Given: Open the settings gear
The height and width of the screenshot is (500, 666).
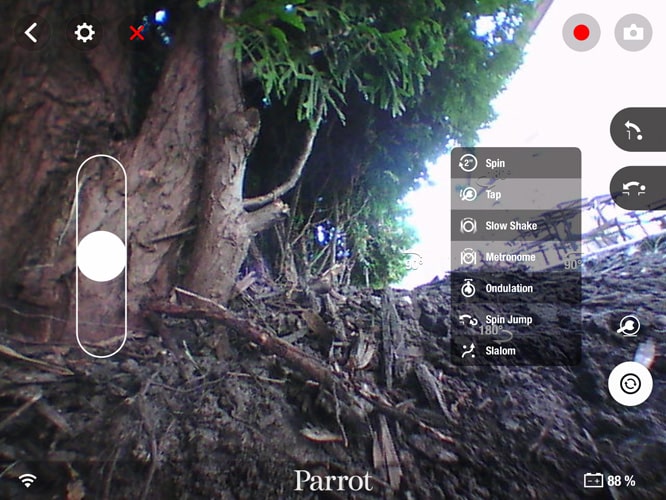Looking at the screenshot, I should point(84,33).
